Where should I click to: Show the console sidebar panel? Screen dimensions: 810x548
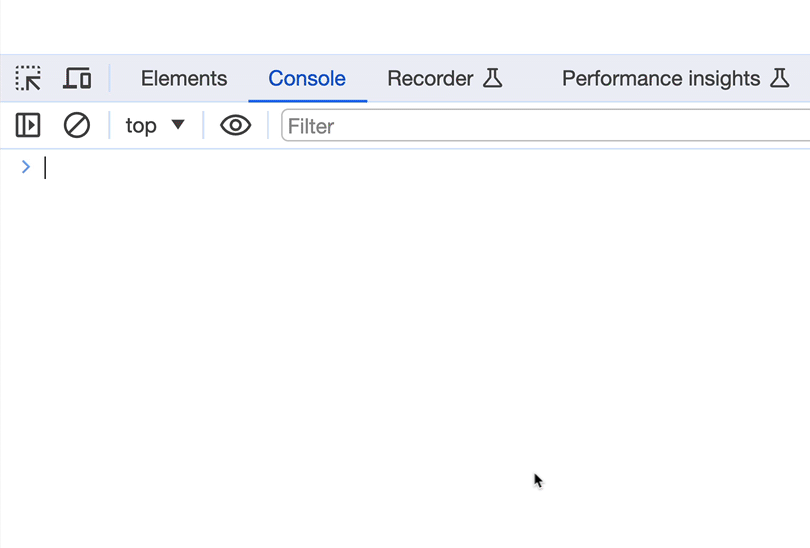pyautogui.click(x=28, y=125)
